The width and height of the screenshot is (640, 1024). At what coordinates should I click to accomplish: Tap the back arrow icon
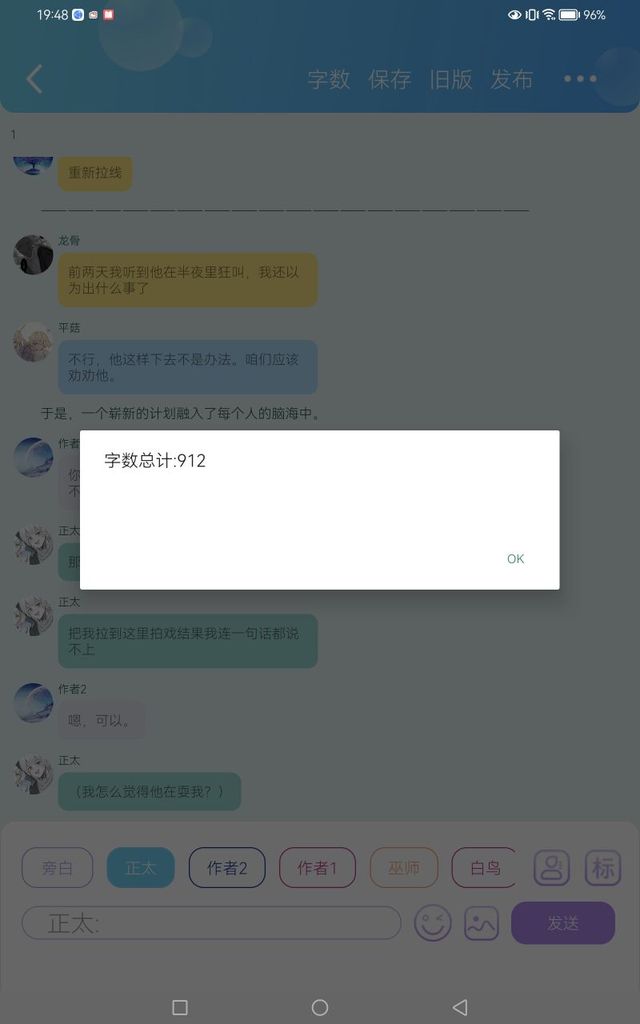[x=35, y=79]
